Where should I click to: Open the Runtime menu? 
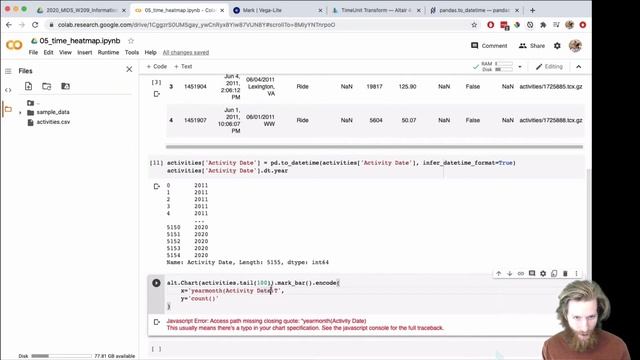pos(108,52)
